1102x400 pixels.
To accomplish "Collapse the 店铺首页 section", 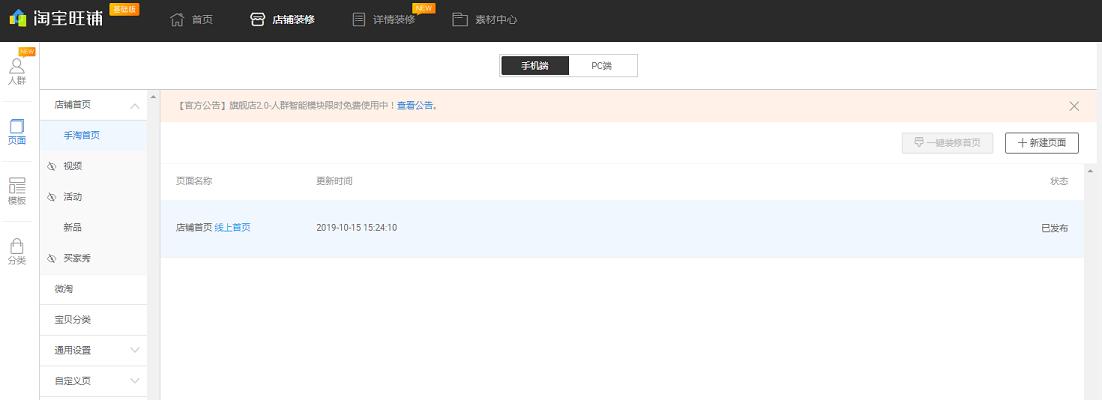I will [x=135, y=105].
